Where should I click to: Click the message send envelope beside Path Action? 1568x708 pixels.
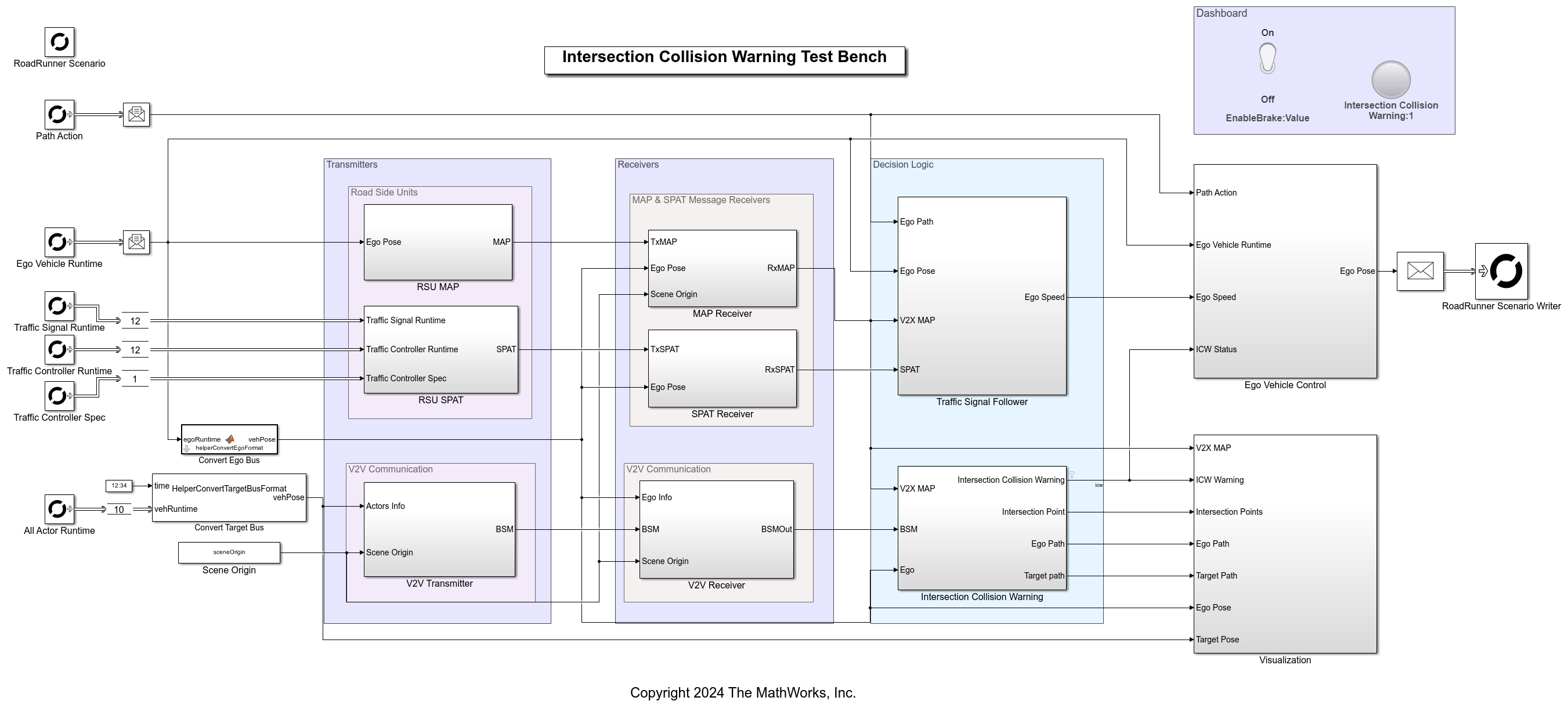[136, 114]
